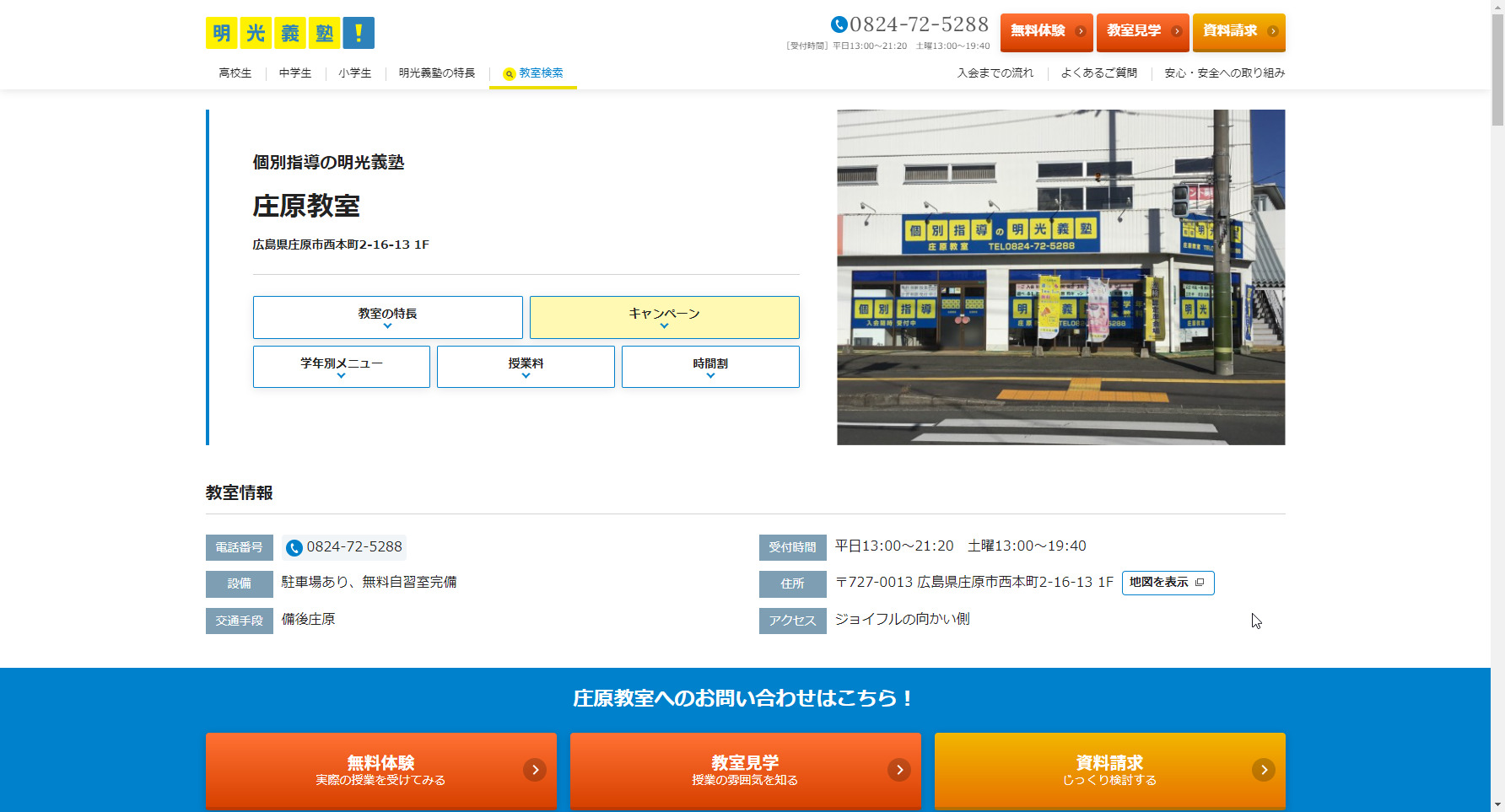This screenshot has width=1505, height=812.
Task: Click the 住所 label
Action: [792, 583]
